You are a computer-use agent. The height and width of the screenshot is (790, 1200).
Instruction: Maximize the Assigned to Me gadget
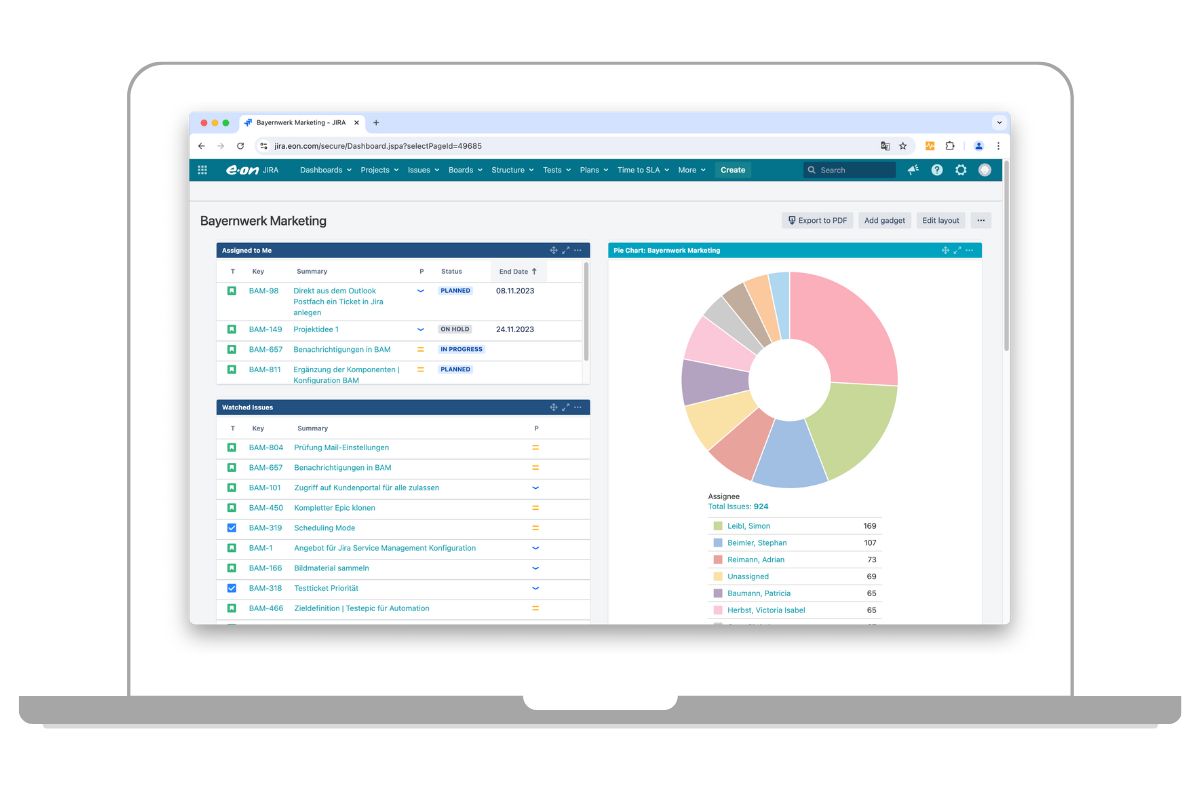[566, 250]
